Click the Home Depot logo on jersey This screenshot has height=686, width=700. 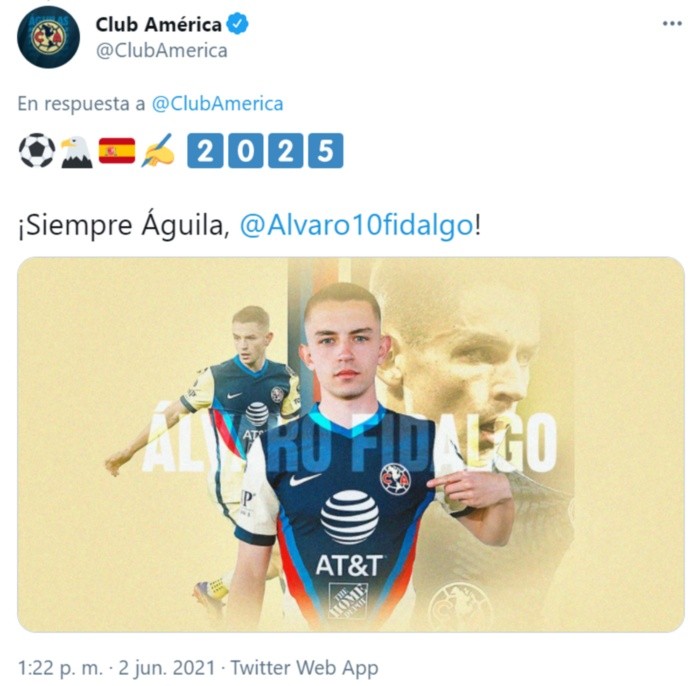coord(349,600)
